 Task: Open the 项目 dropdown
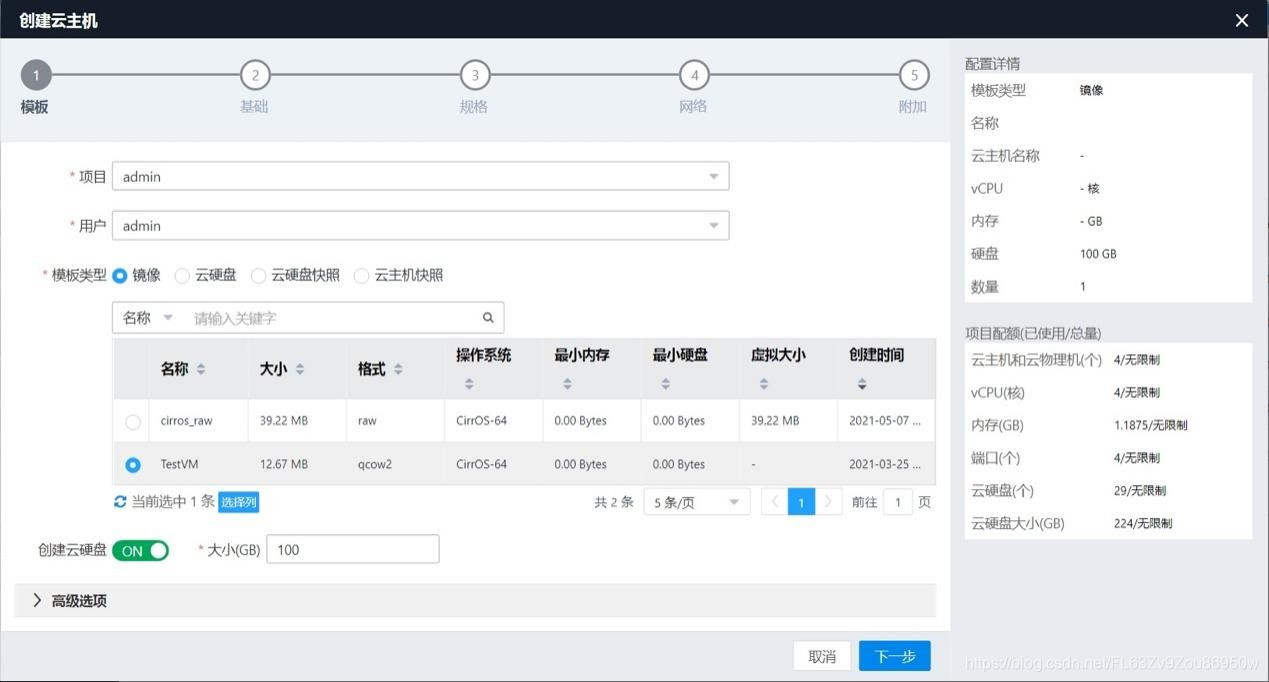420,176
